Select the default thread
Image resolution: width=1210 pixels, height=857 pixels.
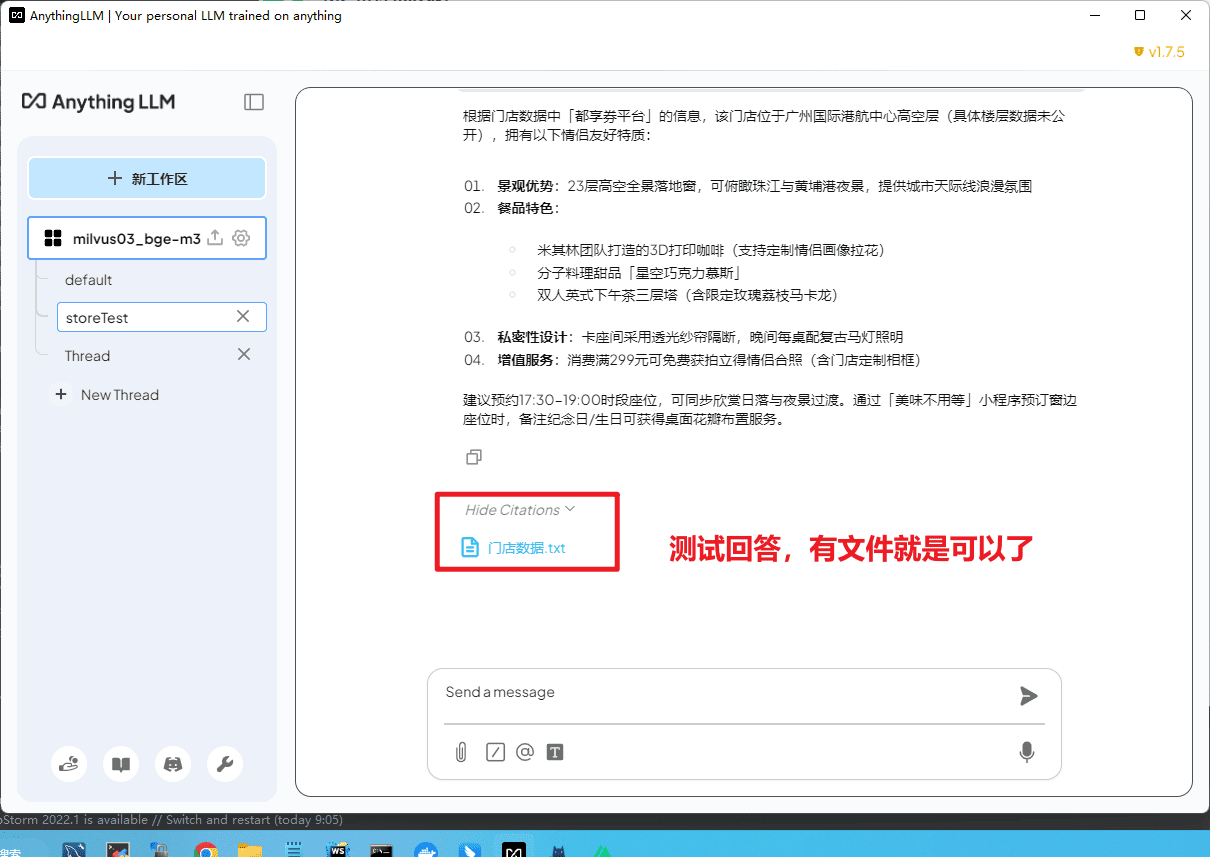tap(89, 280)
